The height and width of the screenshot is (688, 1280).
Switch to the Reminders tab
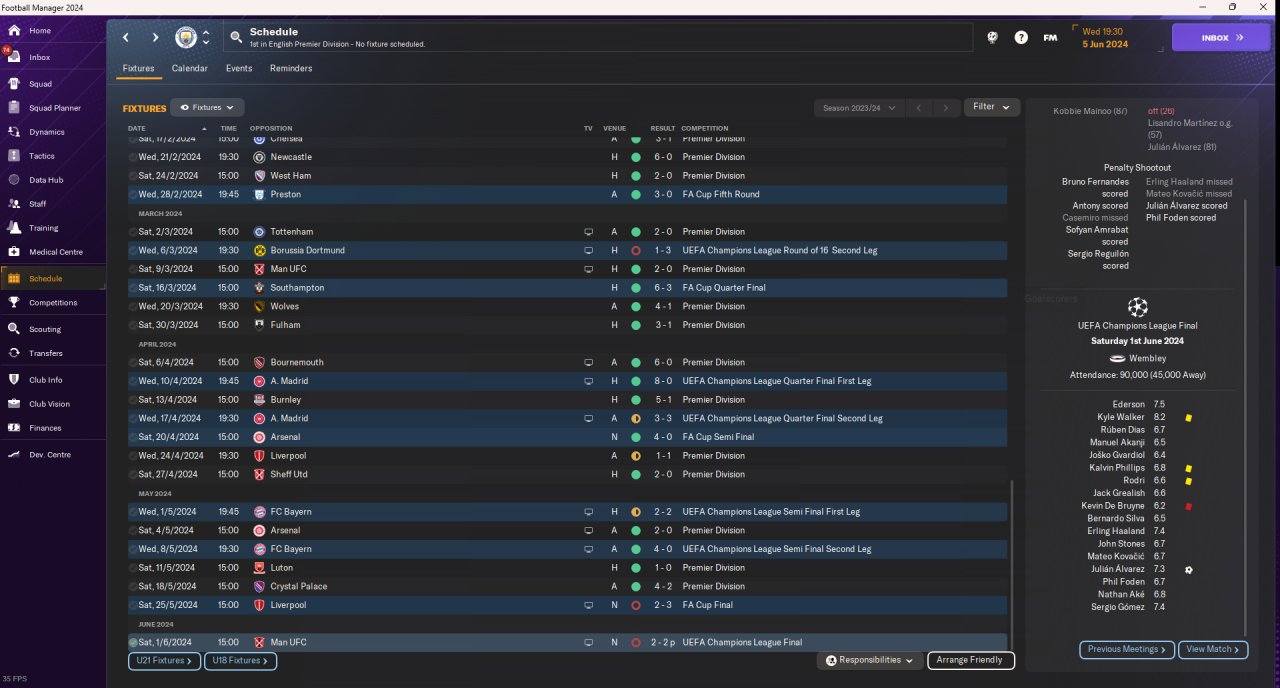click(291, 69)
